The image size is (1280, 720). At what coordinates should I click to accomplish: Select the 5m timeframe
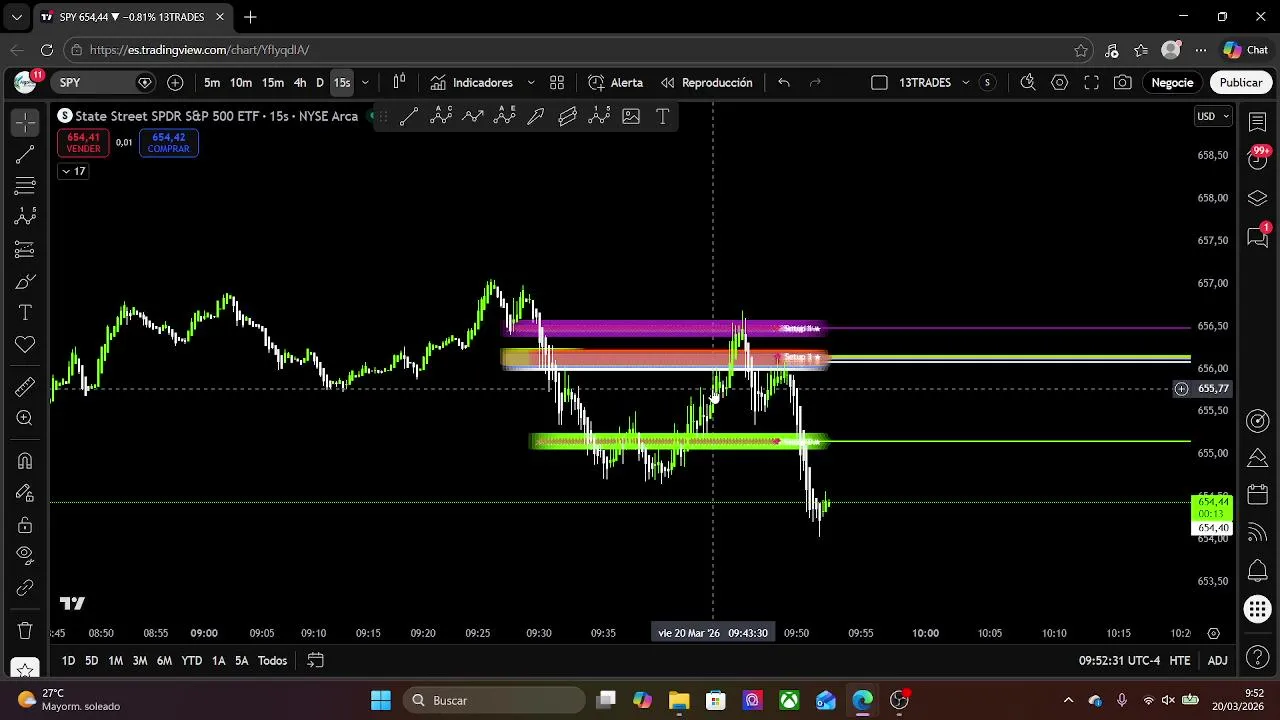click(212, 83)
